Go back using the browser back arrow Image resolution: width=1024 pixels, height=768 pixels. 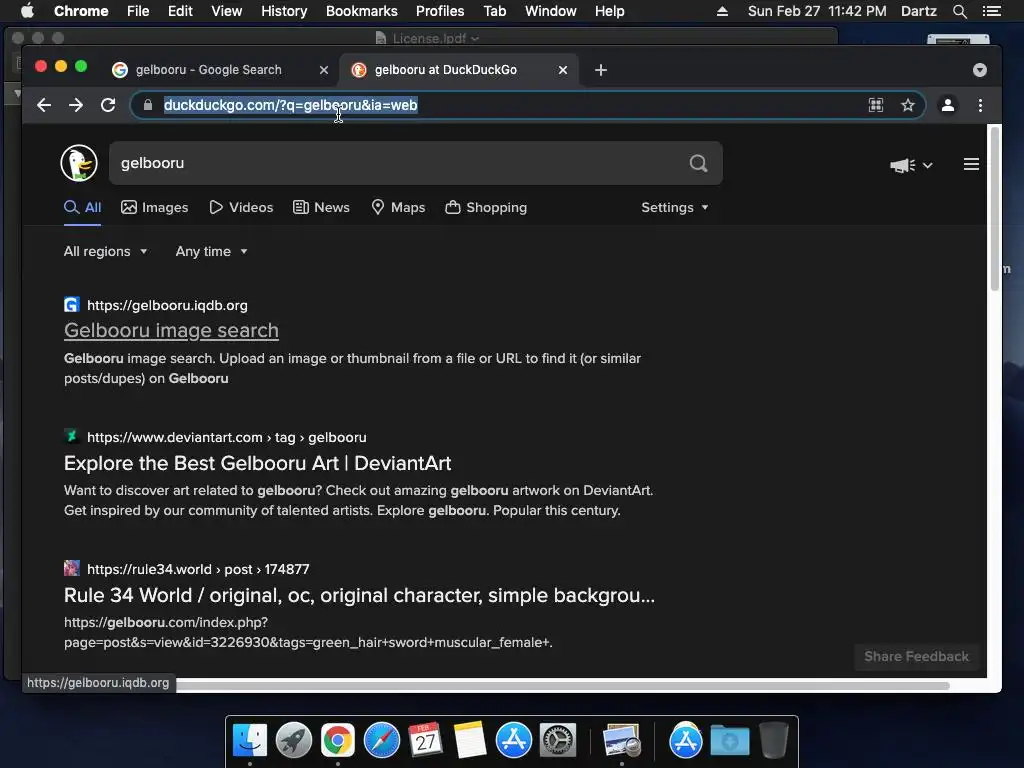[44, 105]
